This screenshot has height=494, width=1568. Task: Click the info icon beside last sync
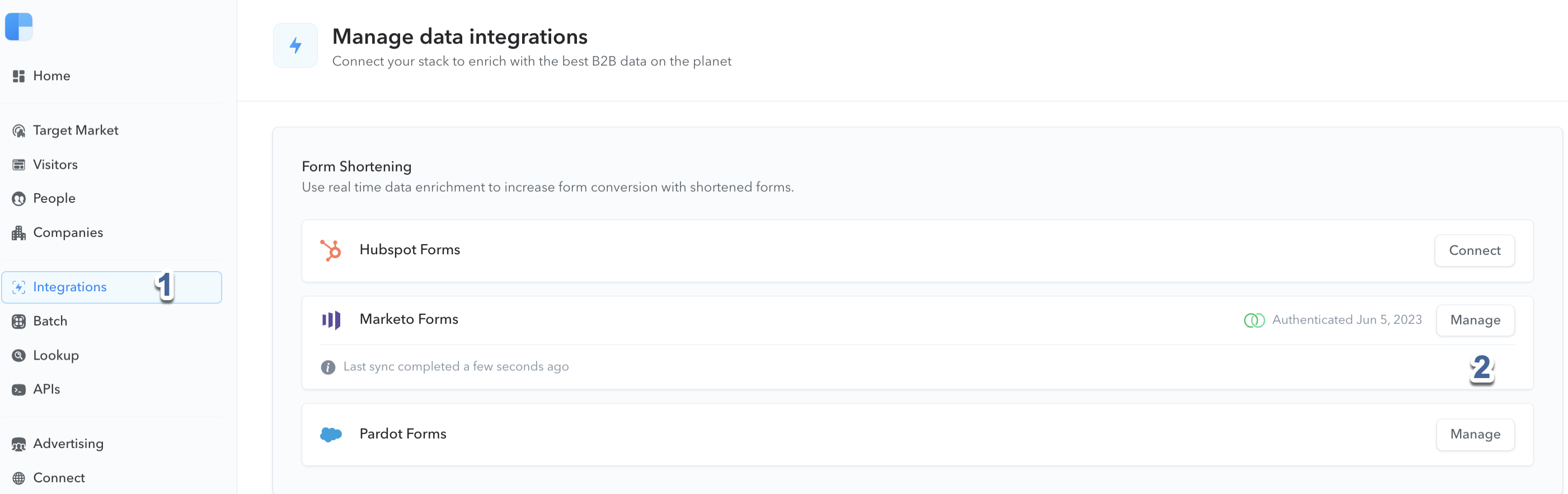click(328, 367)
